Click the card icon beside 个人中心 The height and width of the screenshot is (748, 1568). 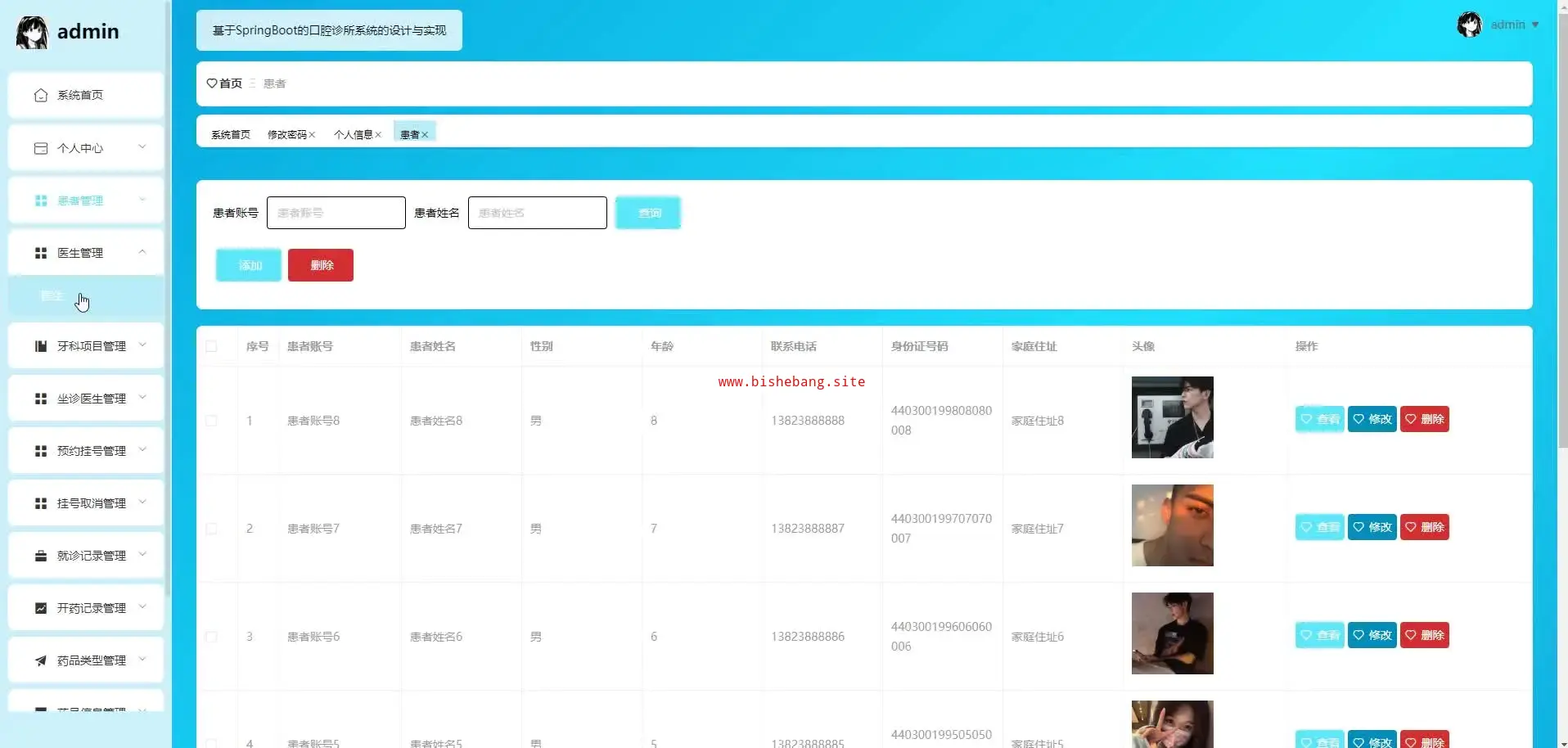[x=41, y=148]
